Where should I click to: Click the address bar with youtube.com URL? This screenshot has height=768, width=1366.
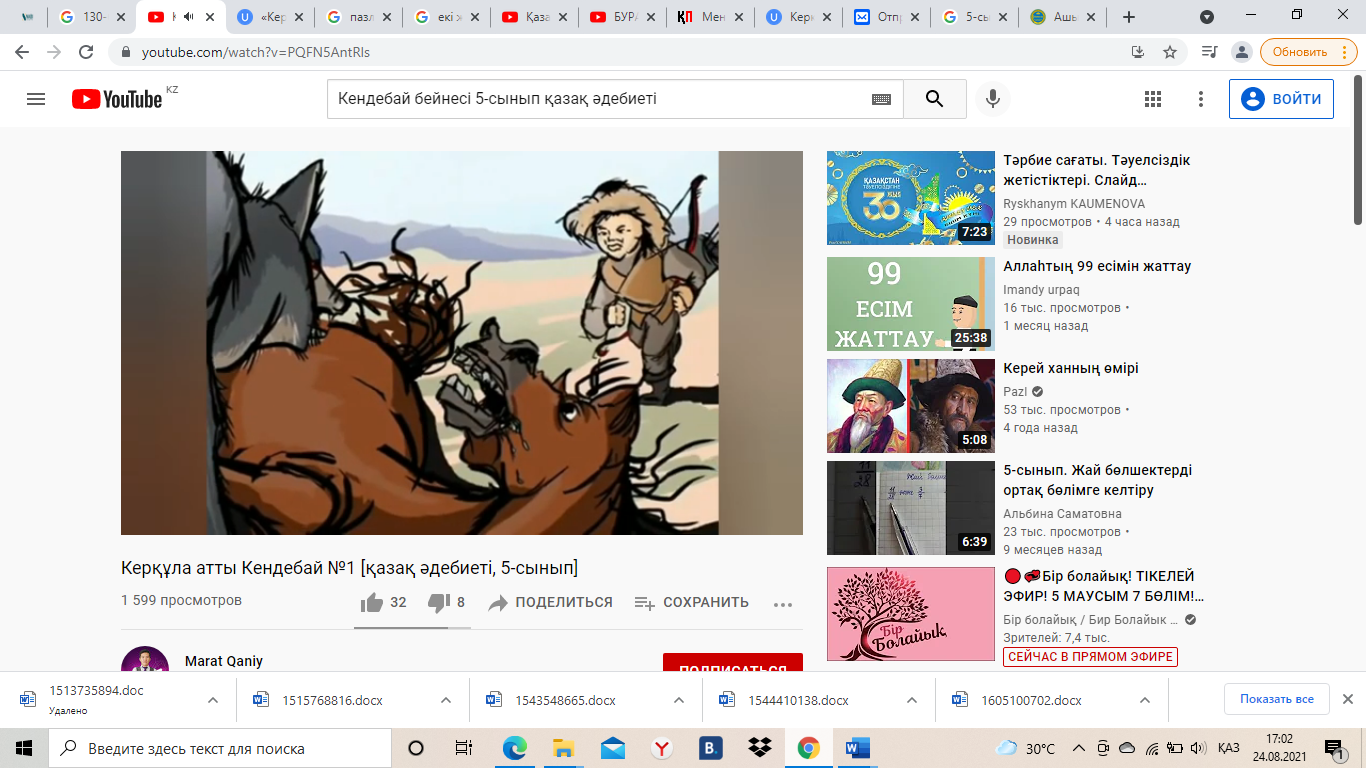pyautogui.click(x=620, y=52)
